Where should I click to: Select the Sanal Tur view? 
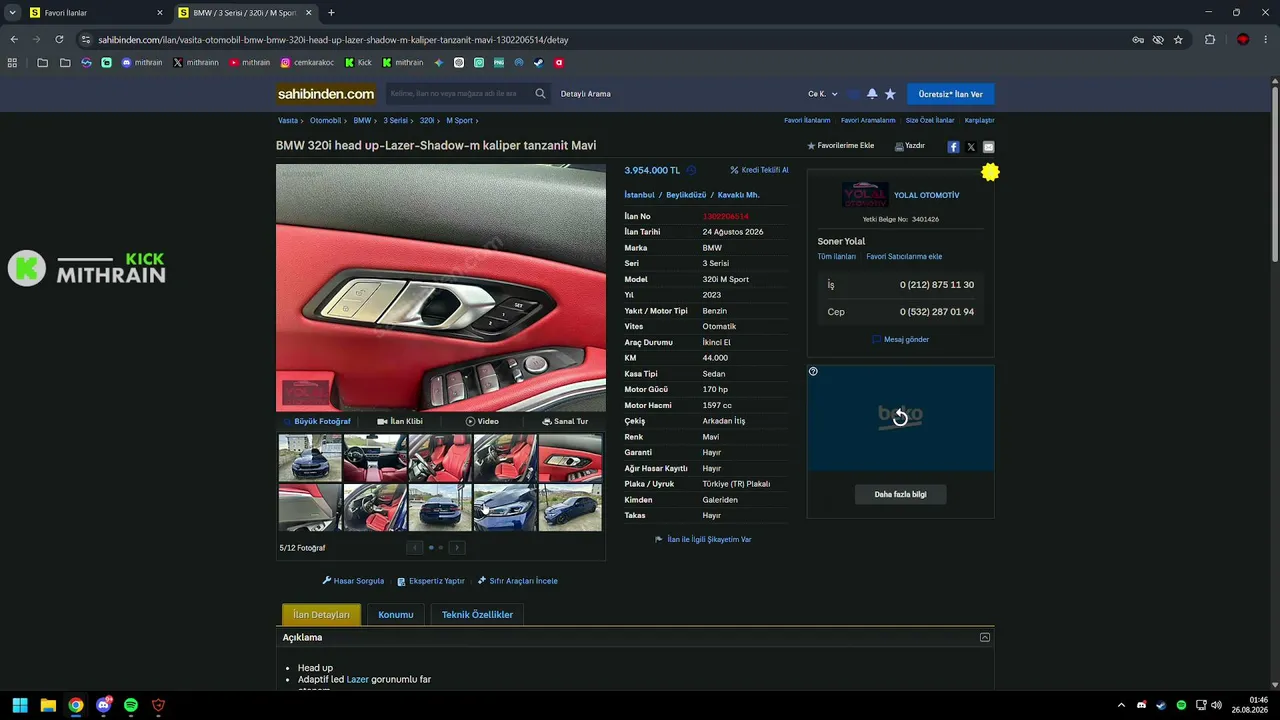(565, 422)
